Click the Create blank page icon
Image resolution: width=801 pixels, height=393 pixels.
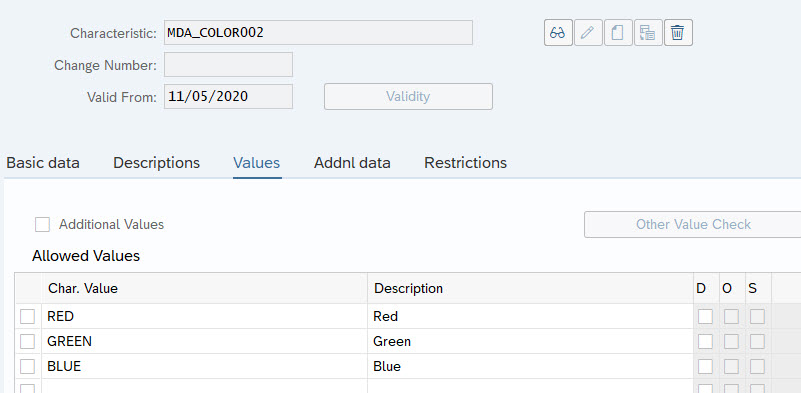(x=618, y=33)
